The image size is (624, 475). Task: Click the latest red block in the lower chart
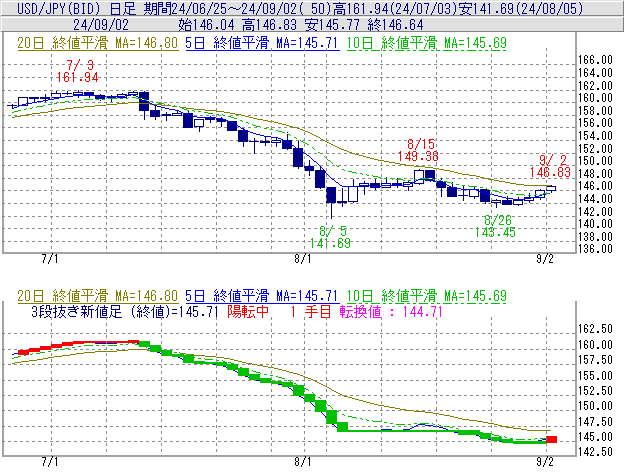pos(552,439)
